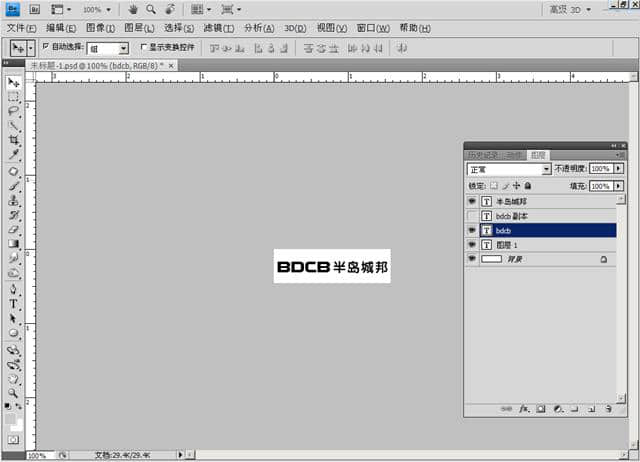Launch Bridge with the Br icon
The image size is (640, 462).
click(36, 9)
